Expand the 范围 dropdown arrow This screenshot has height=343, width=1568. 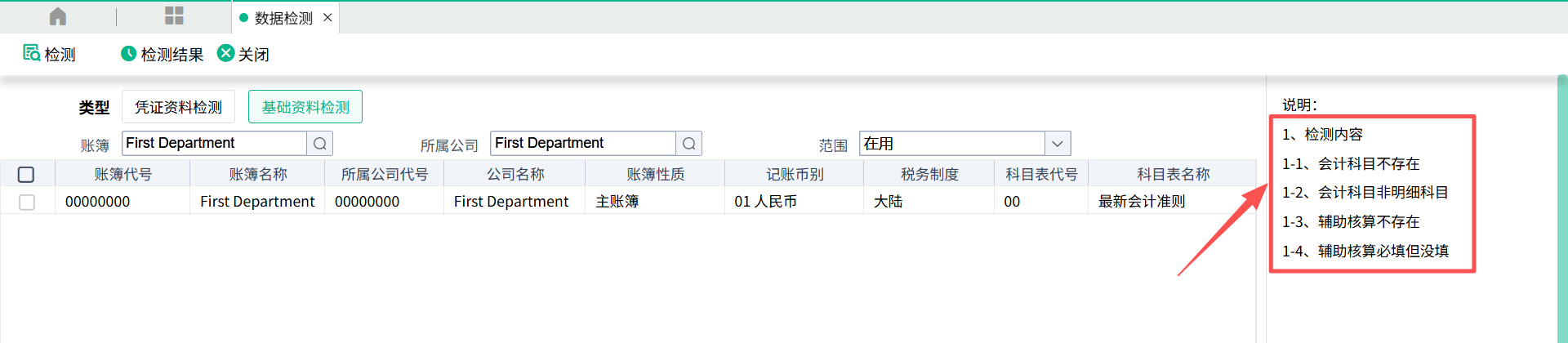coord(1058,144)
